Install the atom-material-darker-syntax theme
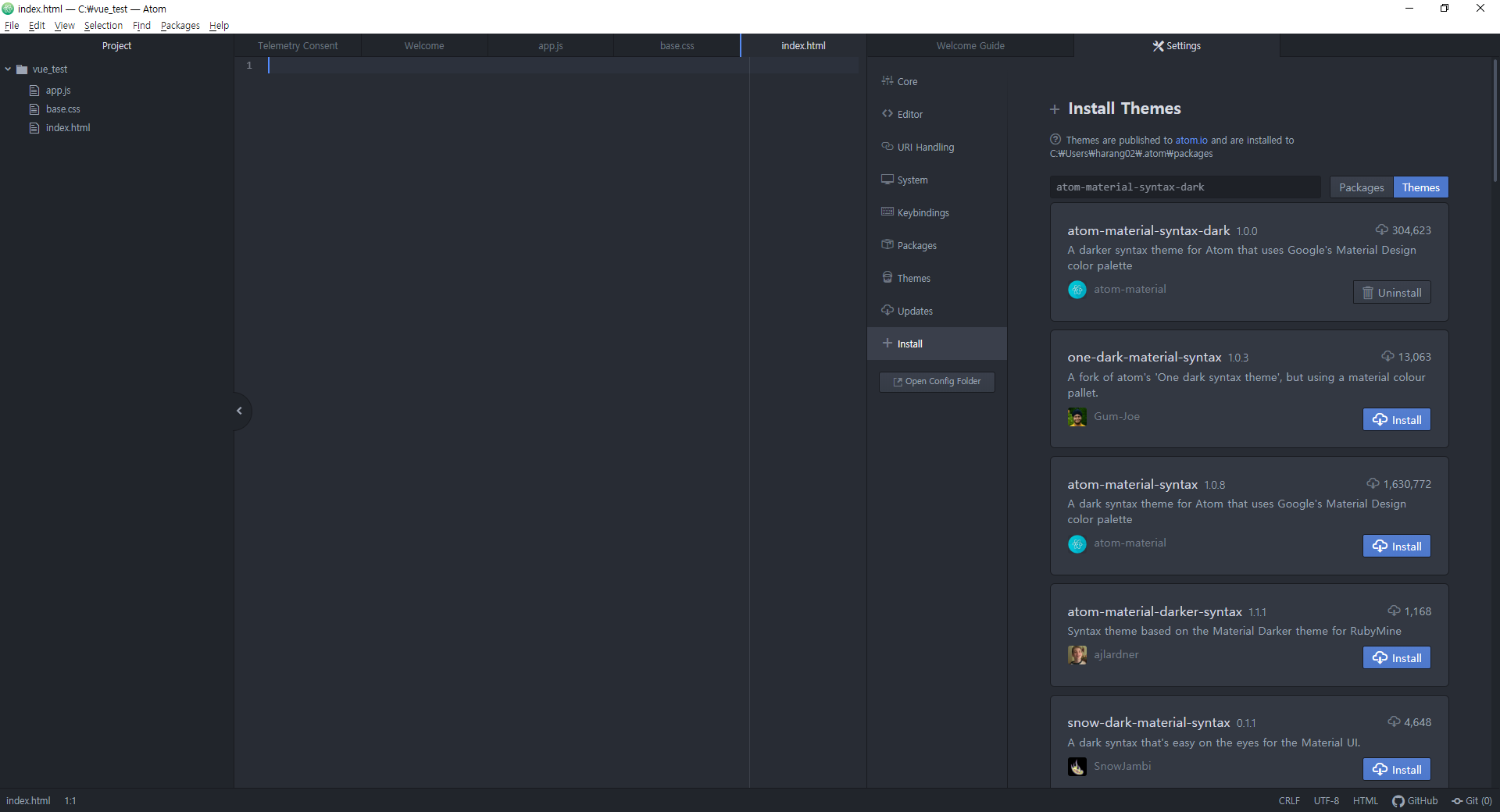 tap(1397, 658)
